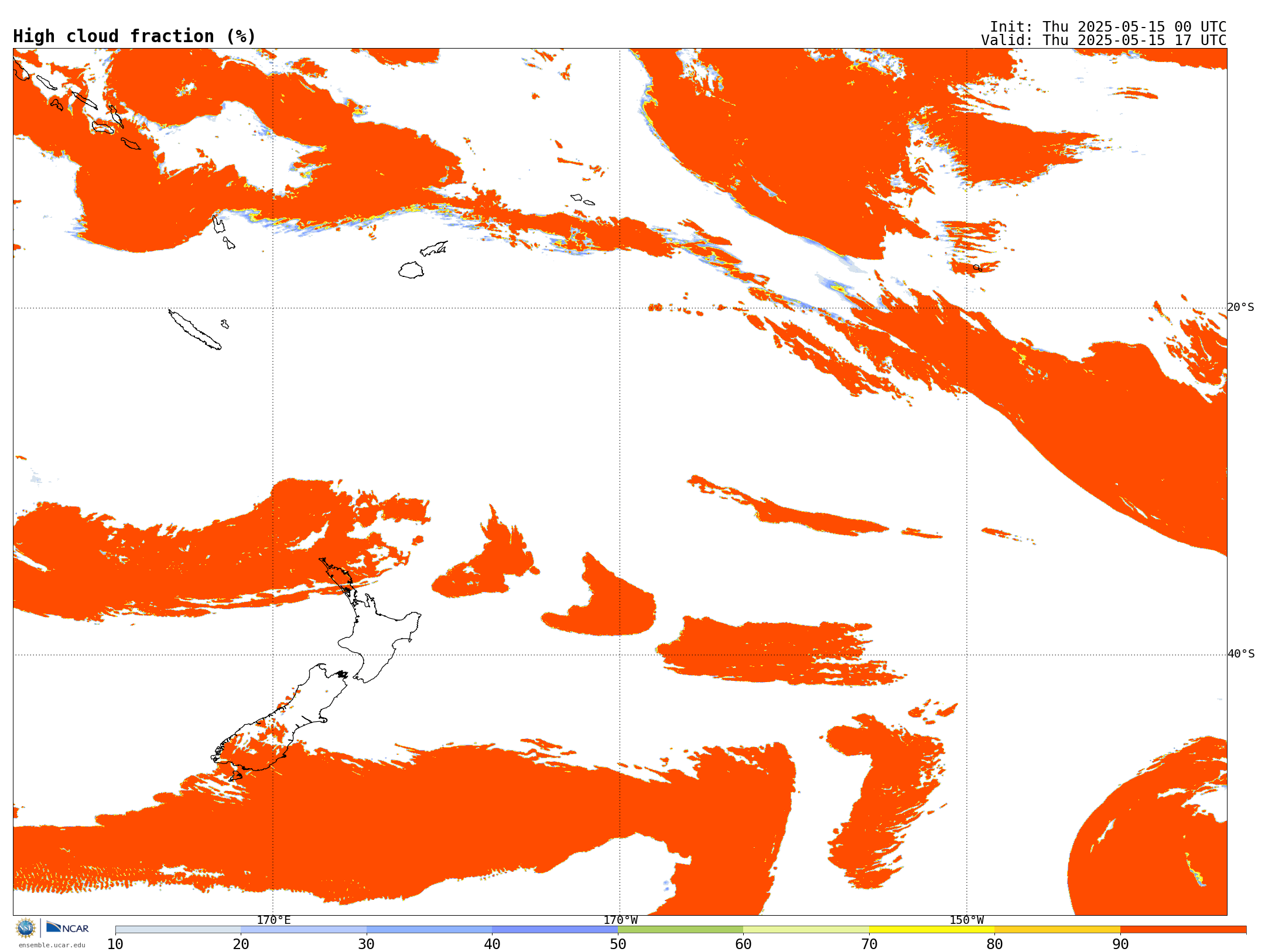This screenshot has height=952, width=1265.
Task: Click the colorbar tick label 80
Action: tap(994, 944)
